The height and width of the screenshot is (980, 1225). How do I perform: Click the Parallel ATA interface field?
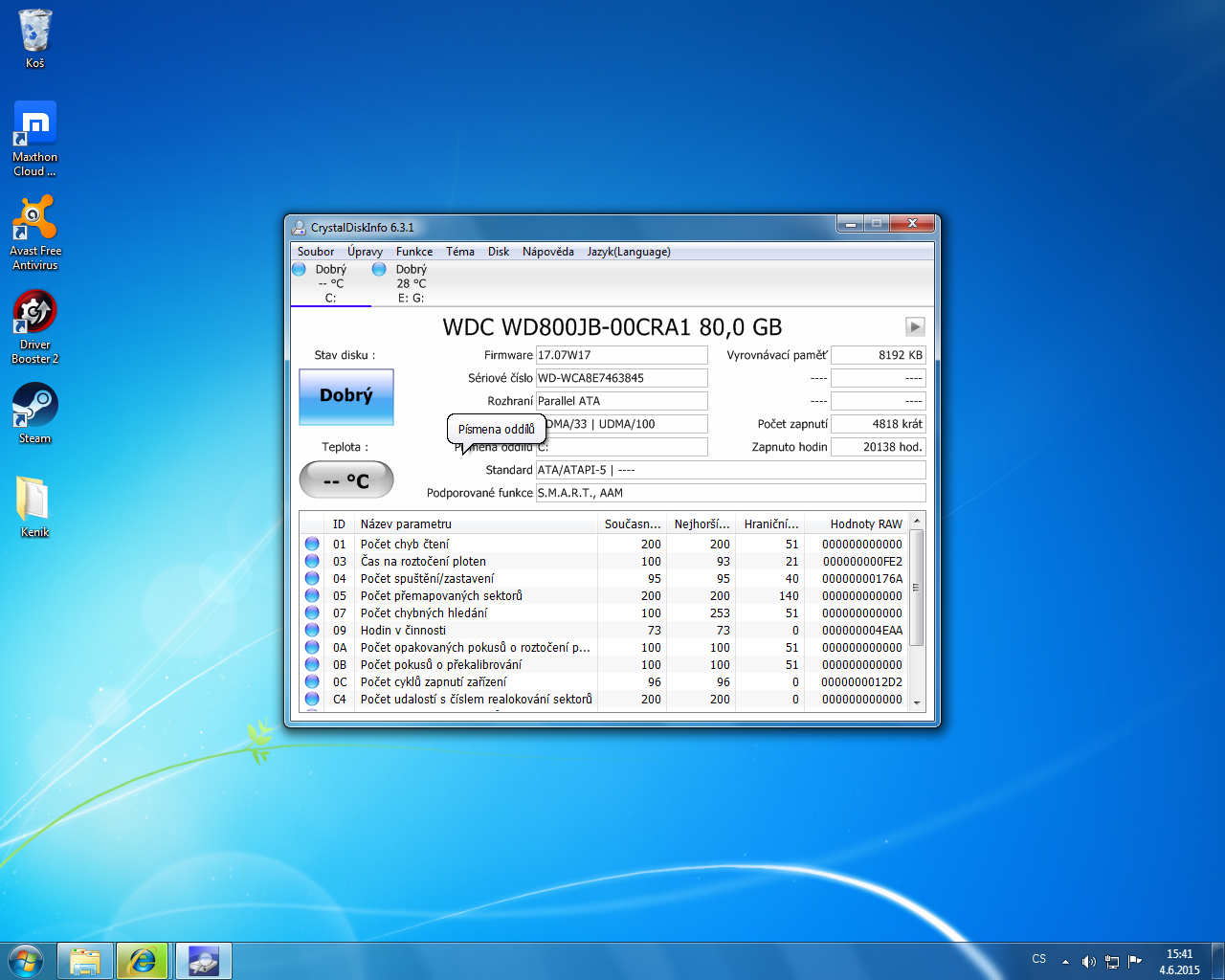622,401
